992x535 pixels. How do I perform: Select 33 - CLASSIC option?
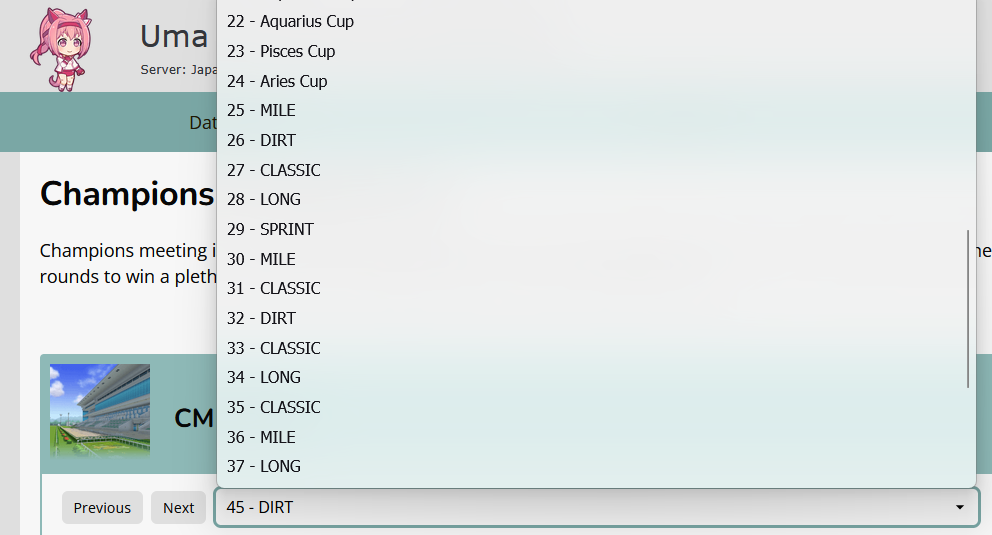[x=596, y=348]
